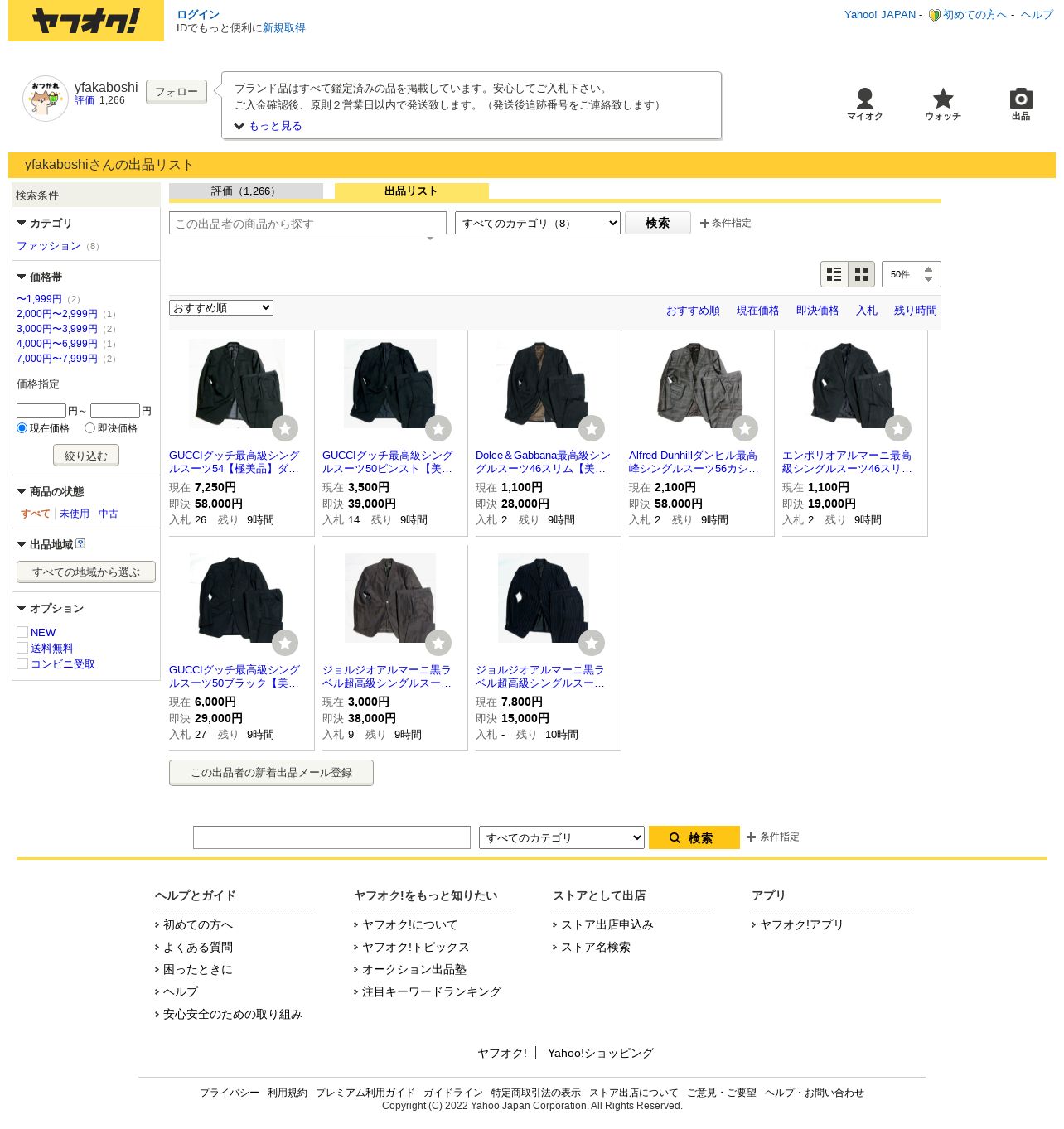Open the 出品 camera icon
This screenshot has width=1064, height=1129.
point(1021,99)
